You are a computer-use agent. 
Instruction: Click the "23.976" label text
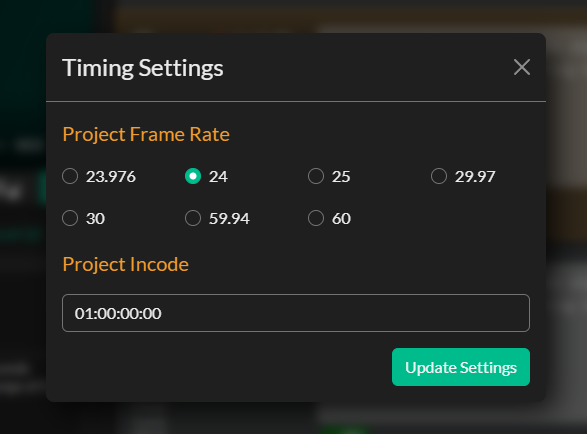111,176
